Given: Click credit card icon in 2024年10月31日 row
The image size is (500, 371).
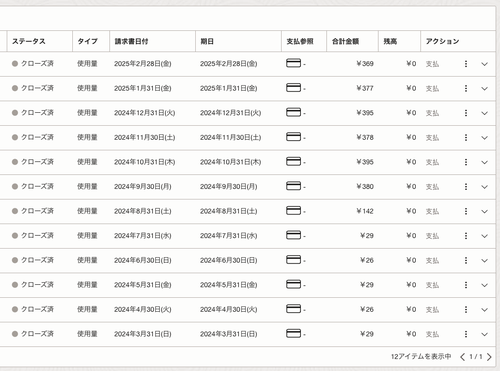Looking at the screenshot, I should point(293,161).
